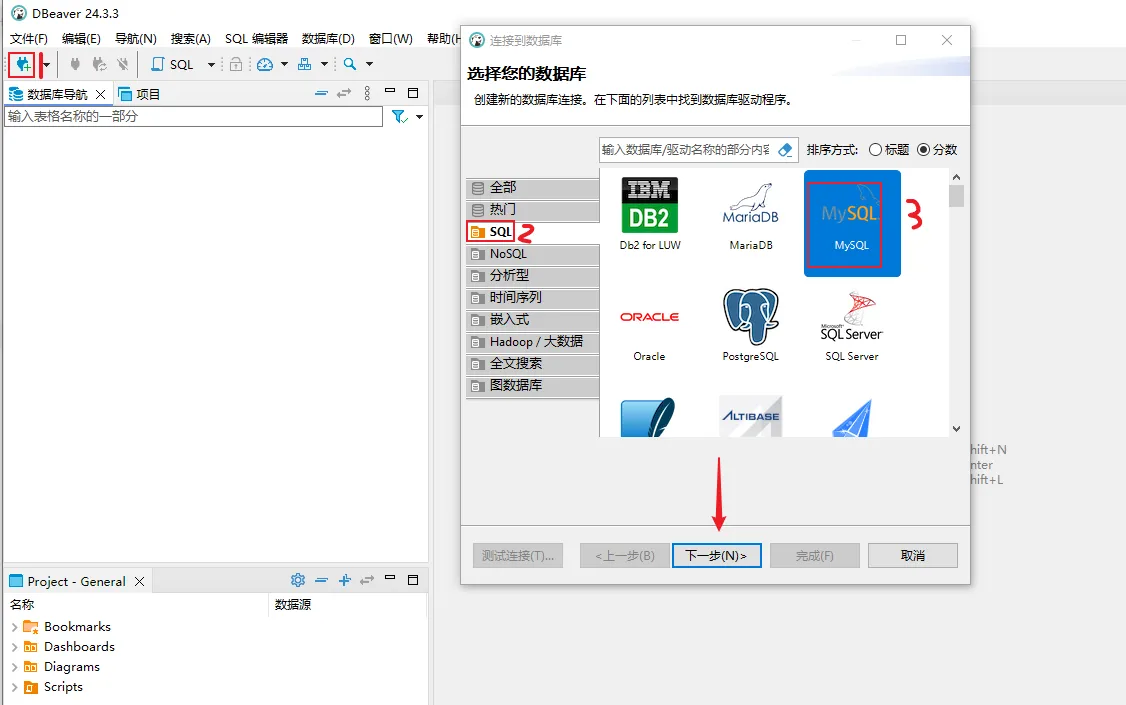The height and width of the screenshot is (705, 1126).
Task: Open navigator view menu three dots
Action: pos(367,93)
